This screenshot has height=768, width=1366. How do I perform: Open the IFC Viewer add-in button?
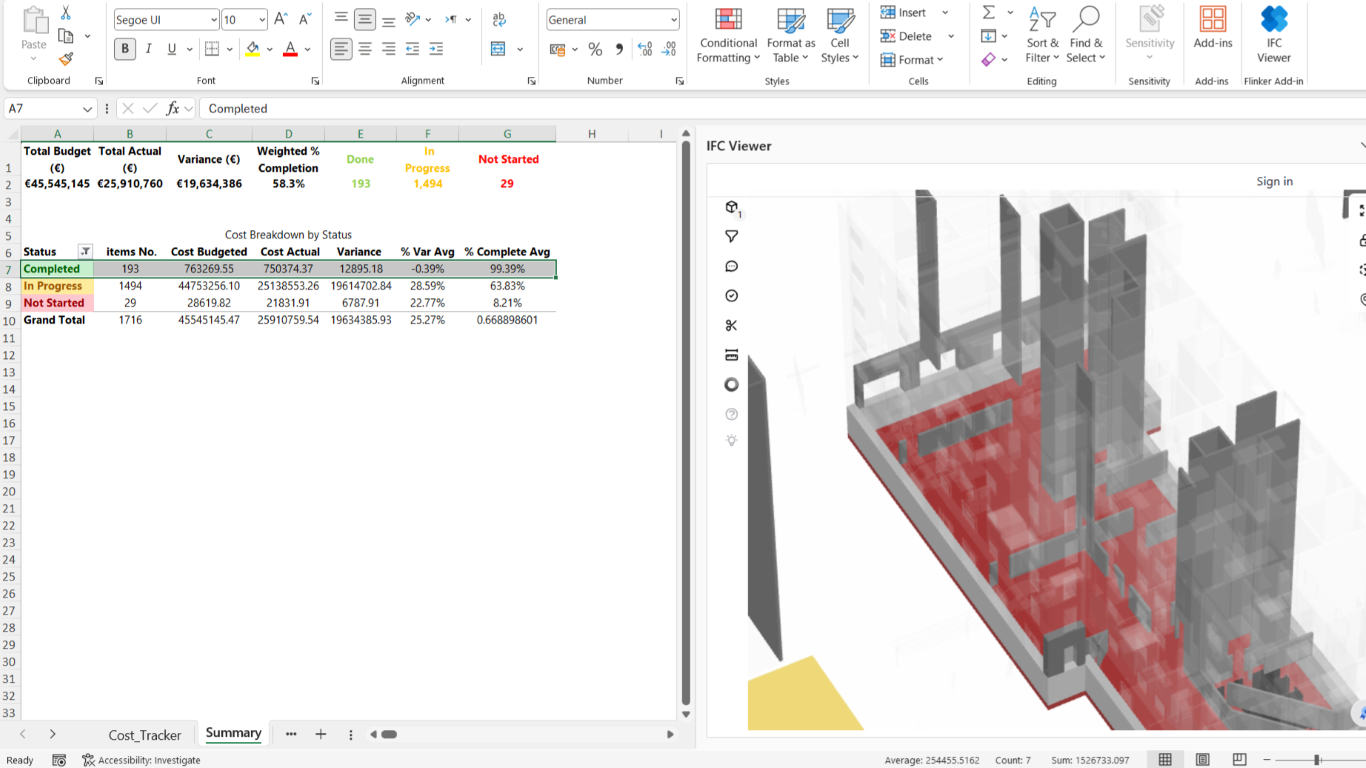pos(1274,34)
